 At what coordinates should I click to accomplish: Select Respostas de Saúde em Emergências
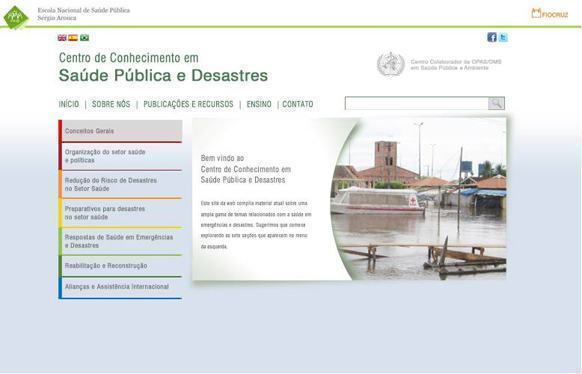[x=120, y=241]
